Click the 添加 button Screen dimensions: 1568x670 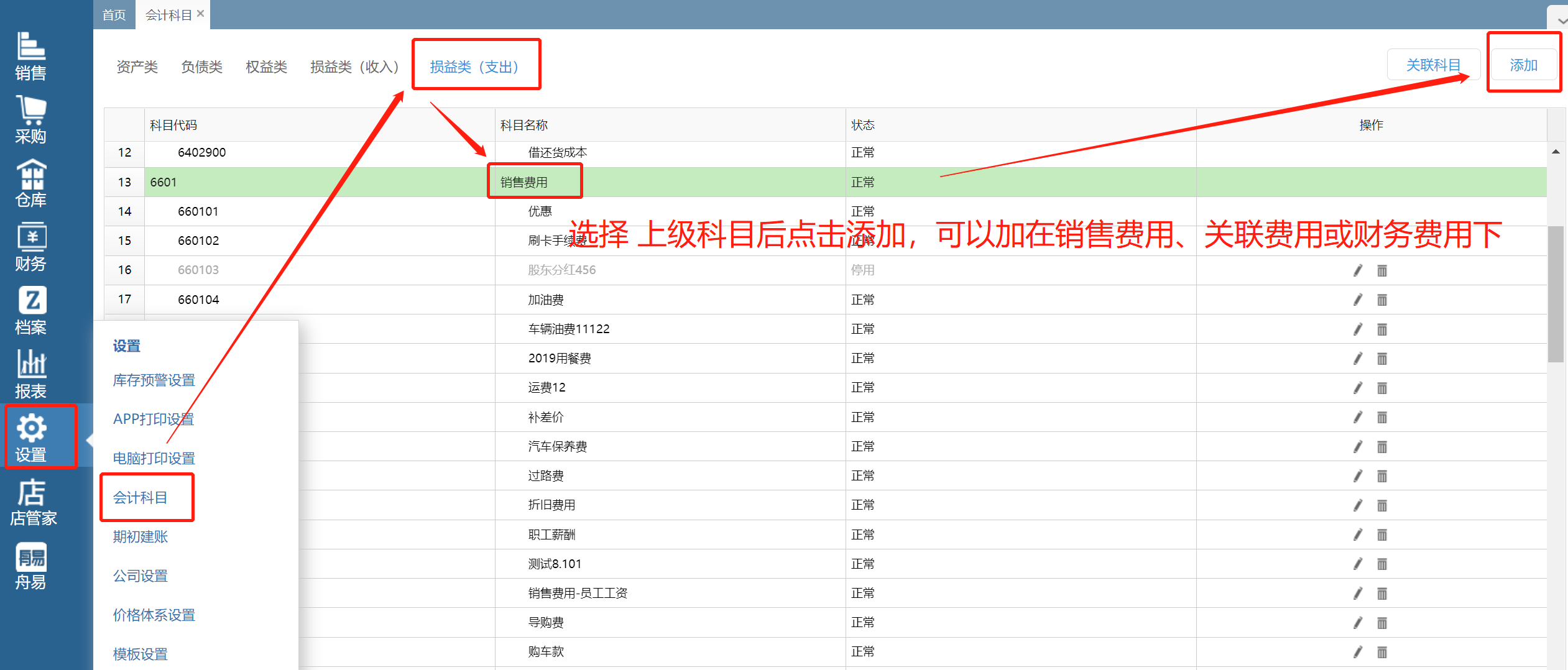[1523, 65]
